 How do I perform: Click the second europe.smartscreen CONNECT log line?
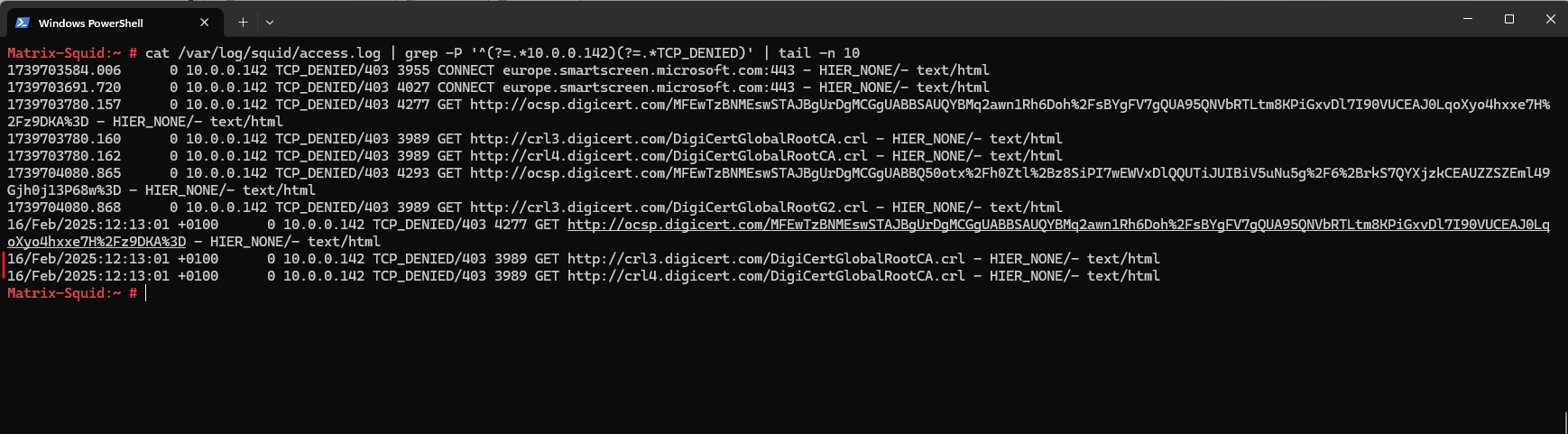(498, 88)
